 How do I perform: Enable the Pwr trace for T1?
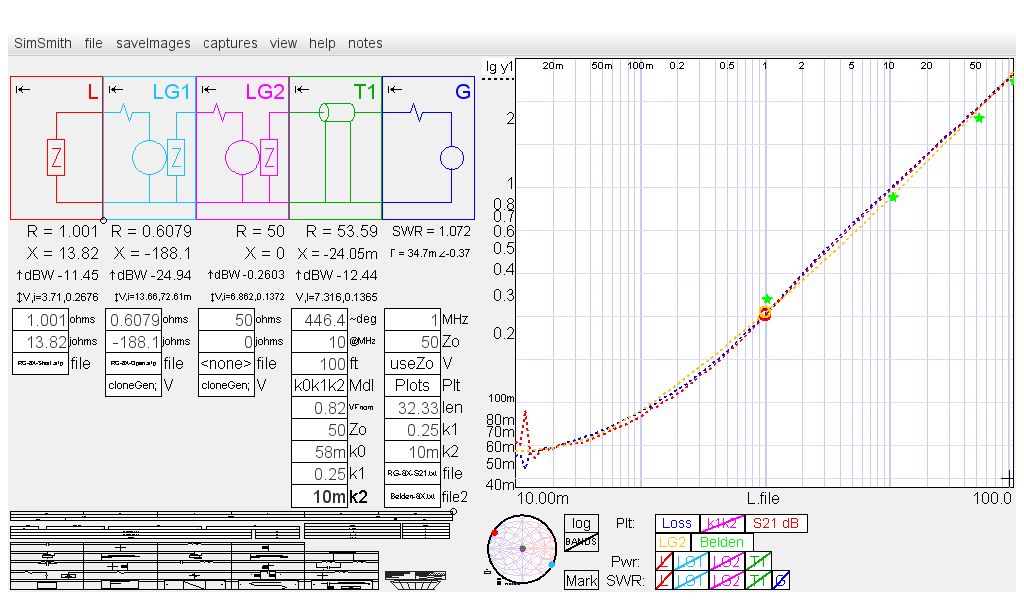[758, 561]
